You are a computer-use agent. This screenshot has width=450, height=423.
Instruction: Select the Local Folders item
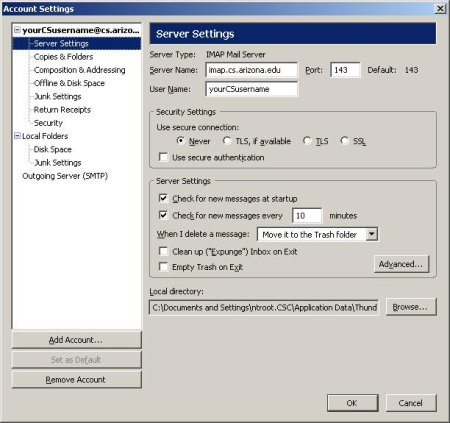pyautogui.click(x=45, y=136)
